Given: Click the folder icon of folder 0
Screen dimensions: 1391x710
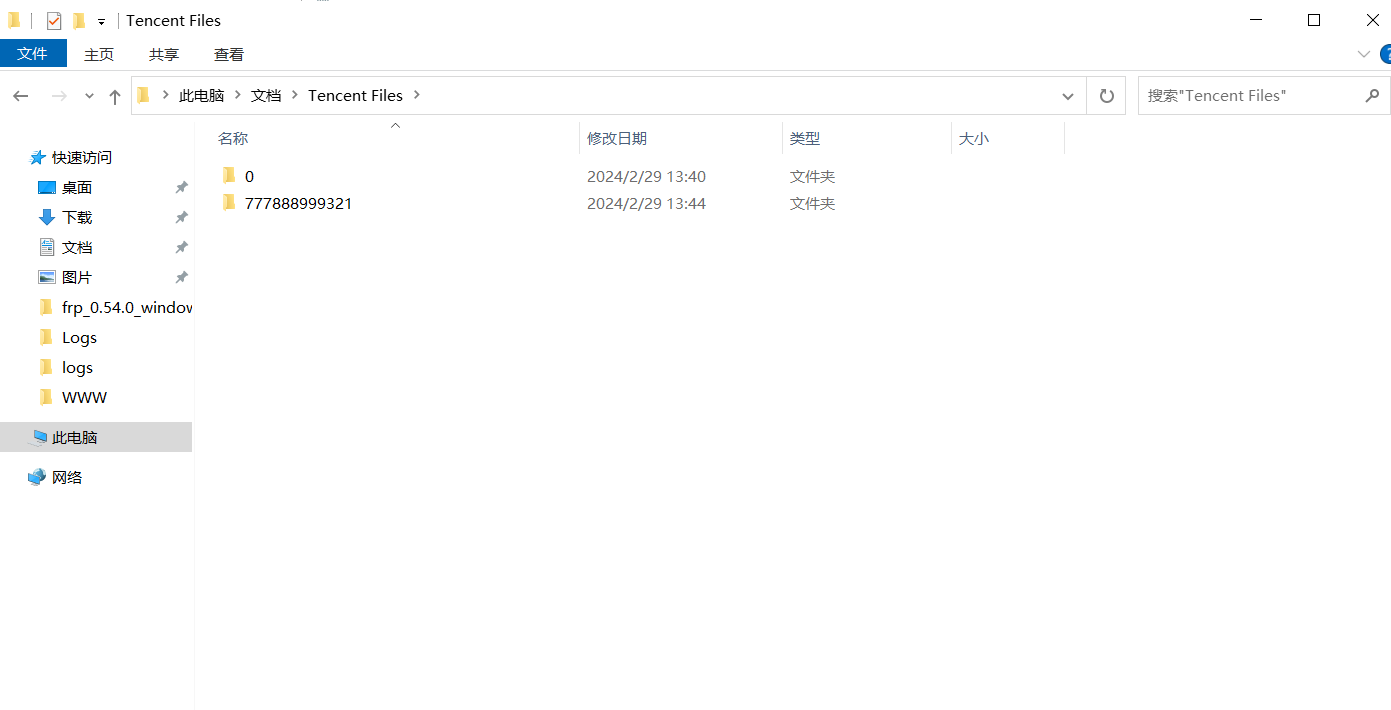Looking at the screenshot, I should (x=229, y=176).
